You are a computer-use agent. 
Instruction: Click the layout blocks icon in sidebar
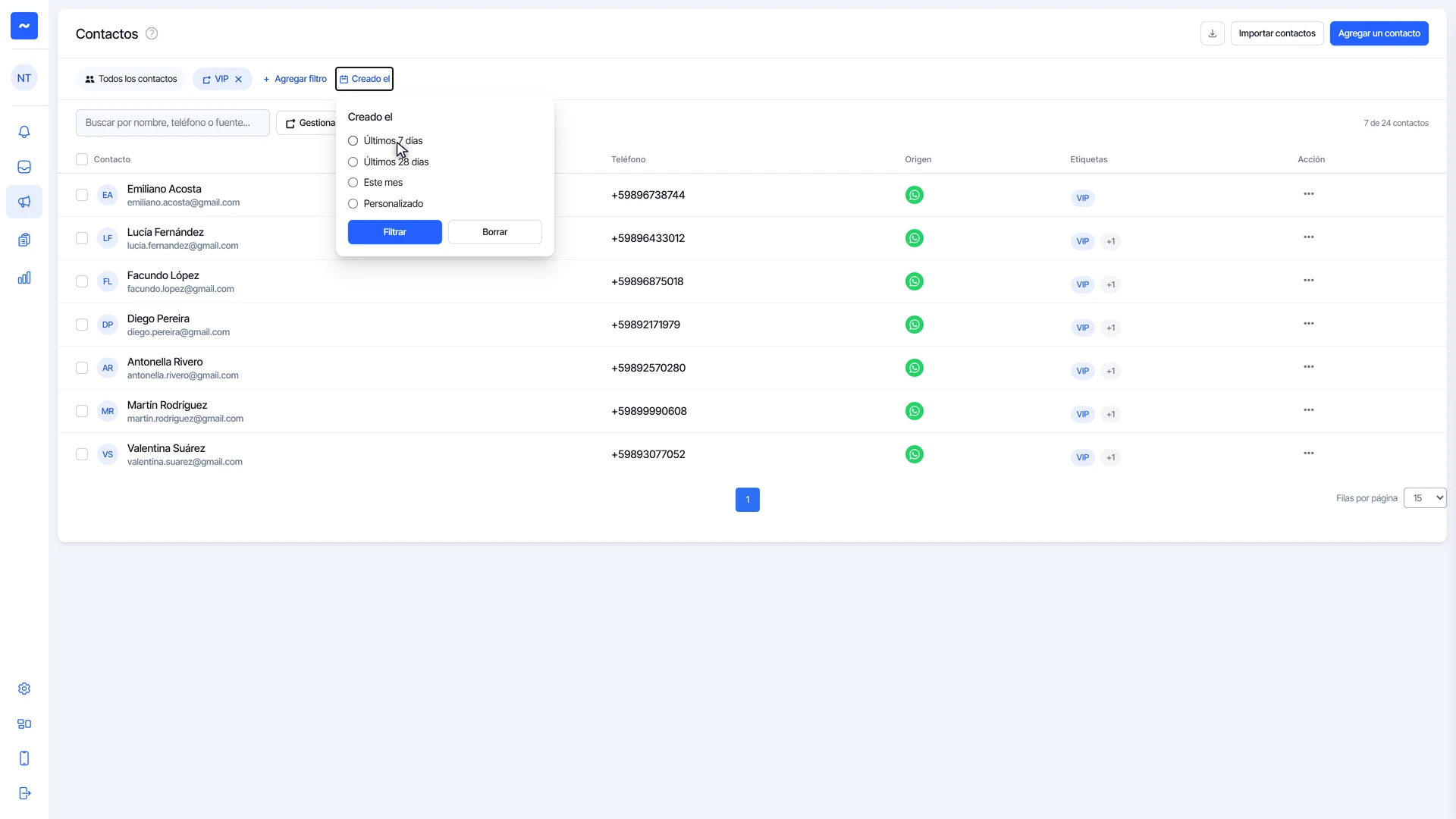click(x=24, y=723)
